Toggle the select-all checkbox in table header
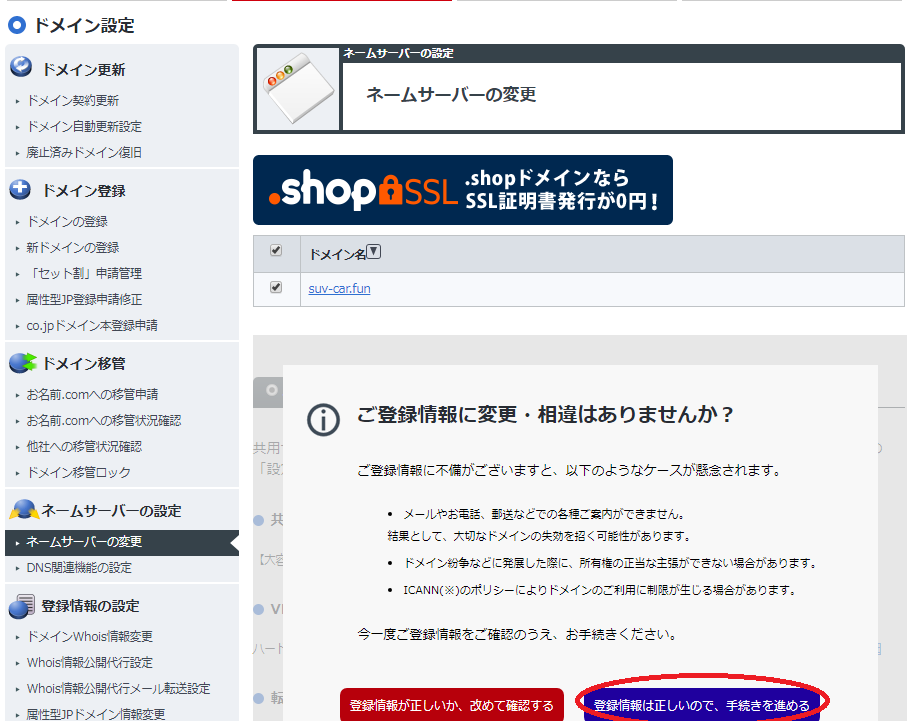This screenshot has width=907, height=721. pos(276,251)
